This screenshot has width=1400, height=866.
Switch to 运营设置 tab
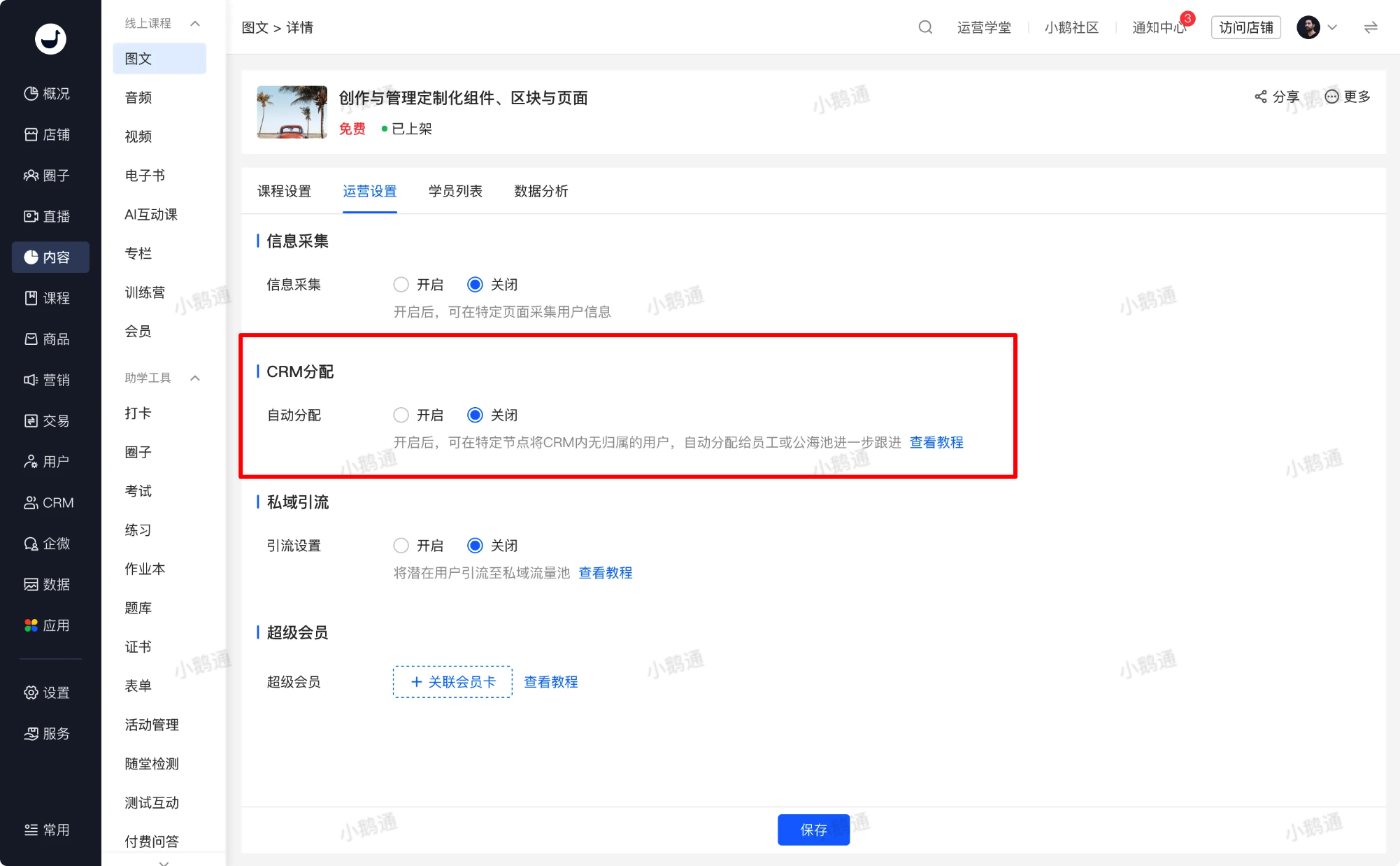(x=370, y=191)
